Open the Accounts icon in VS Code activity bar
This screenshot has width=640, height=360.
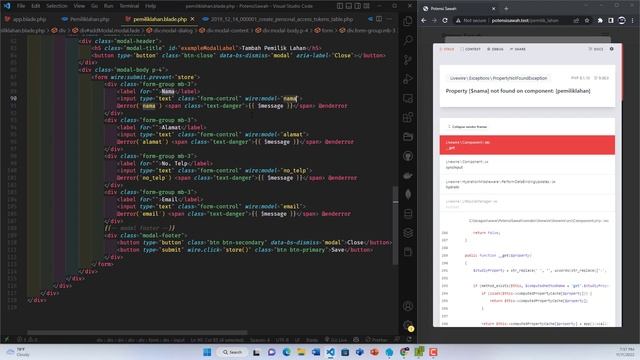point(408,306)
